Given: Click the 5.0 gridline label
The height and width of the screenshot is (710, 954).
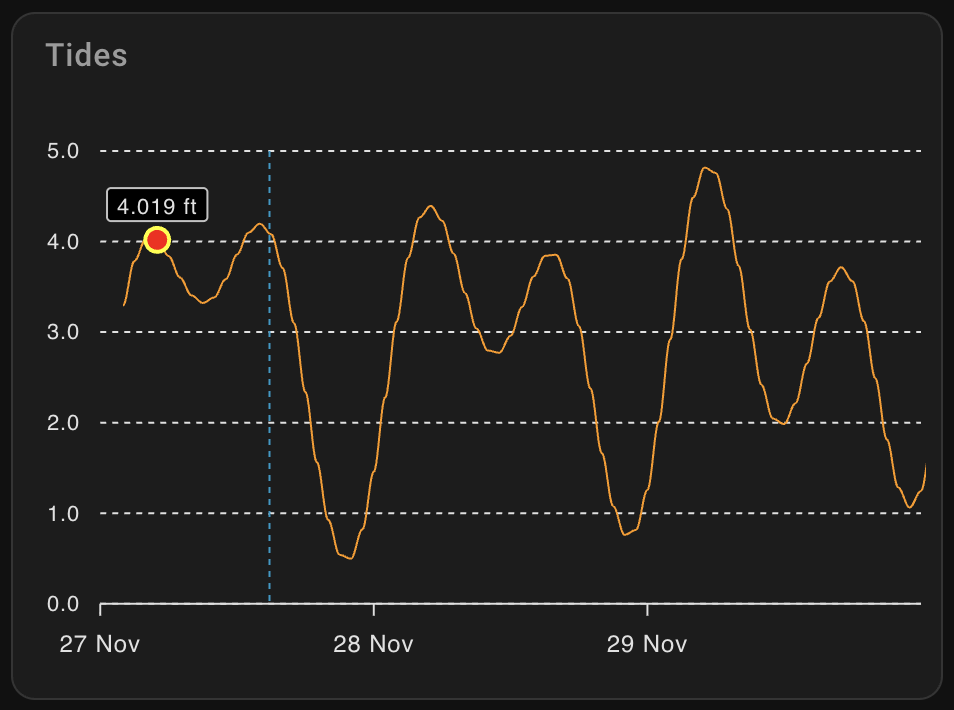Looking at the screenshot, I should pos(62,151).
